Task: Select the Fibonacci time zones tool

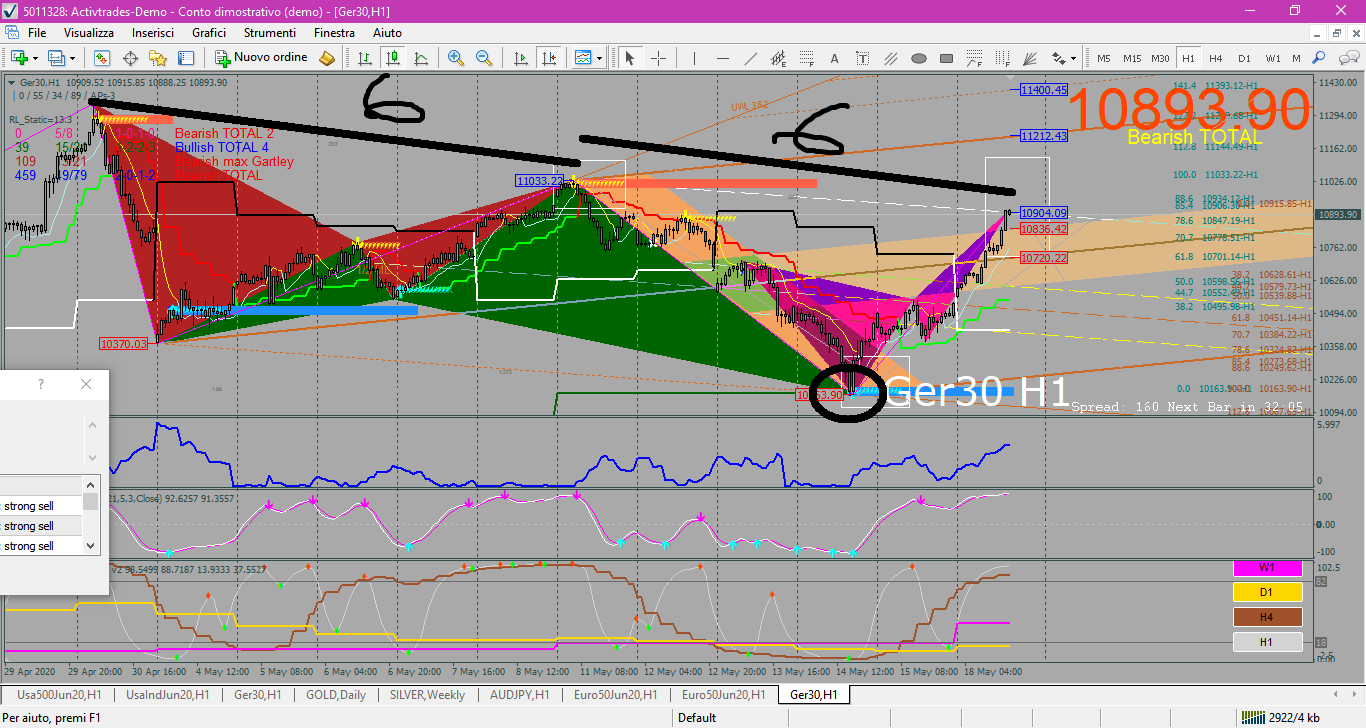Action: tap(1002, 58)
